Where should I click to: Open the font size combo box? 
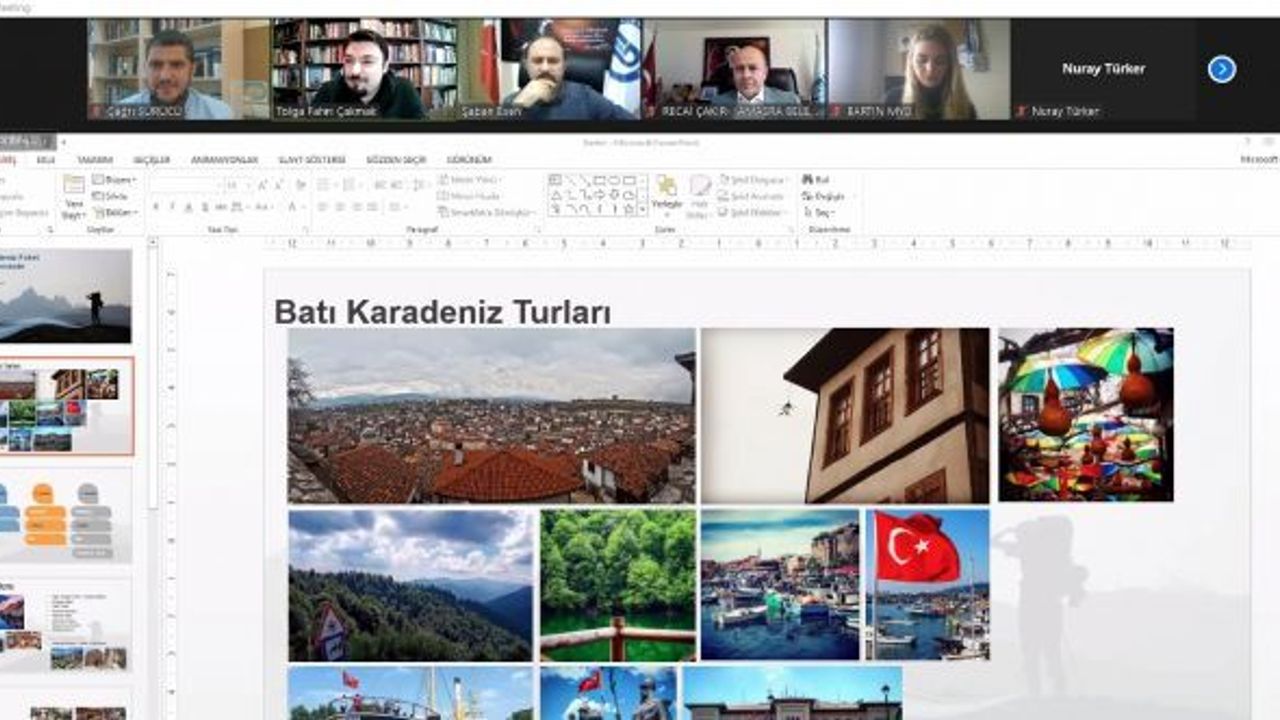(x=236, y=185)
